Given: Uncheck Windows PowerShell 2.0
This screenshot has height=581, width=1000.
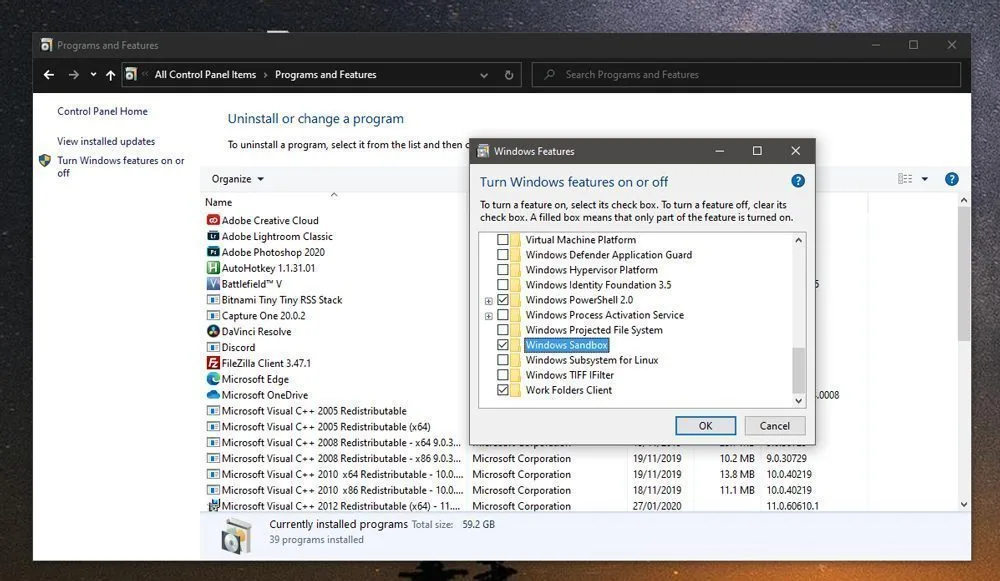Looking at the screenshot, I should (503, 300).
